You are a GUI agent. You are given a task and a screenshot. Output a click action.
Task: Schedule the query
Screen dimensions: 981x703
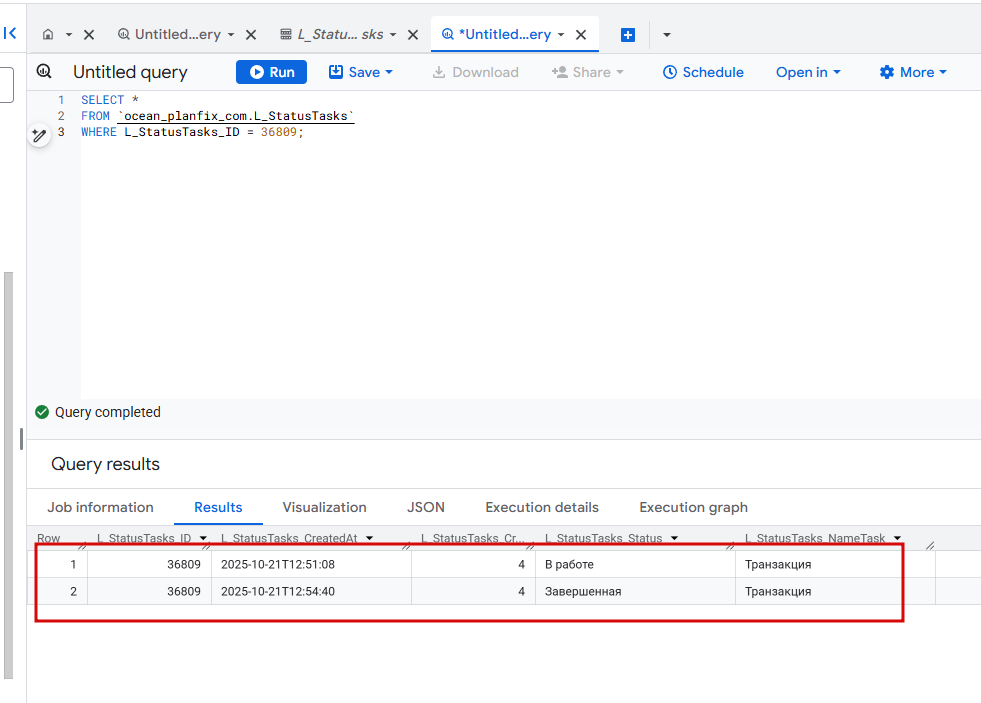click(x=703, y=72)
